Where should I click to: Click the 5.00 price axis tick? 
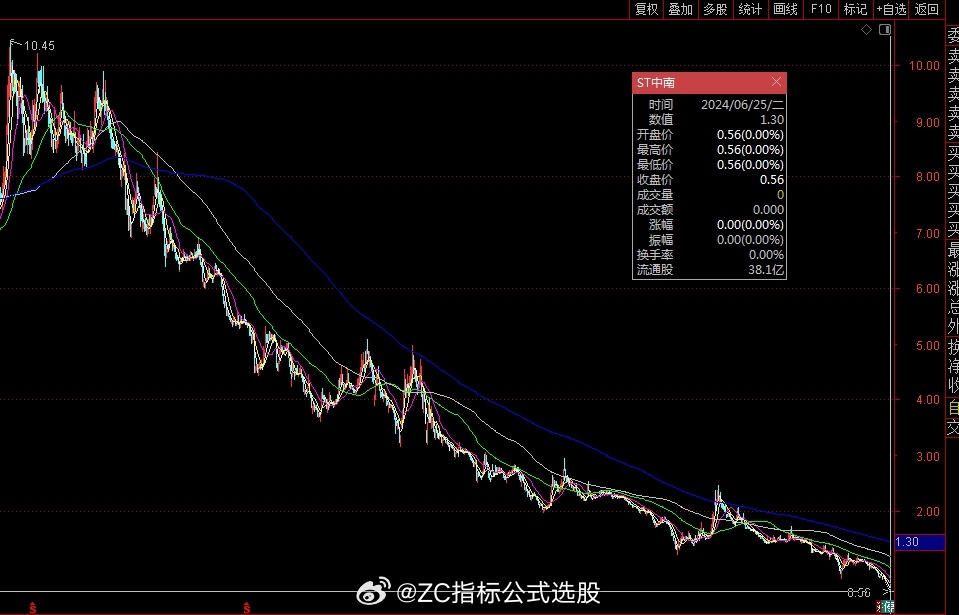point(927,345)
